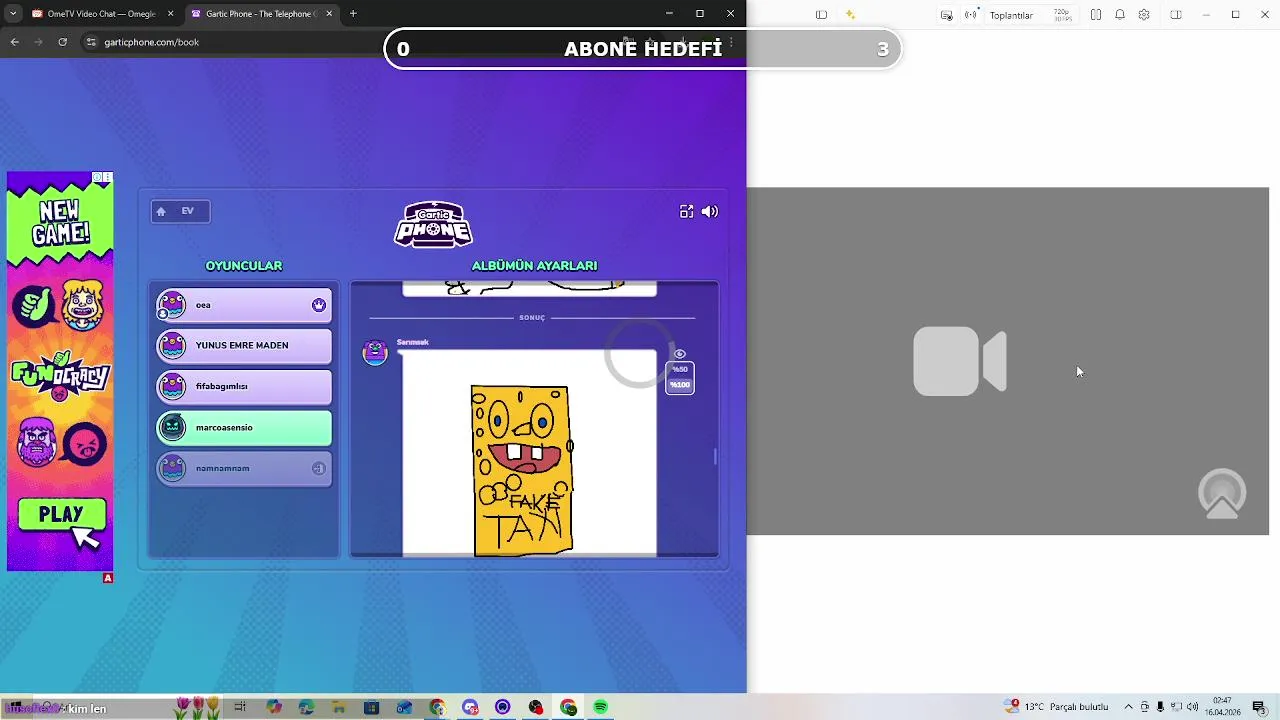Viewport: 1280px width, 720px height.
Task: Open the clock showing 02:47
Action: [1222, 707]
